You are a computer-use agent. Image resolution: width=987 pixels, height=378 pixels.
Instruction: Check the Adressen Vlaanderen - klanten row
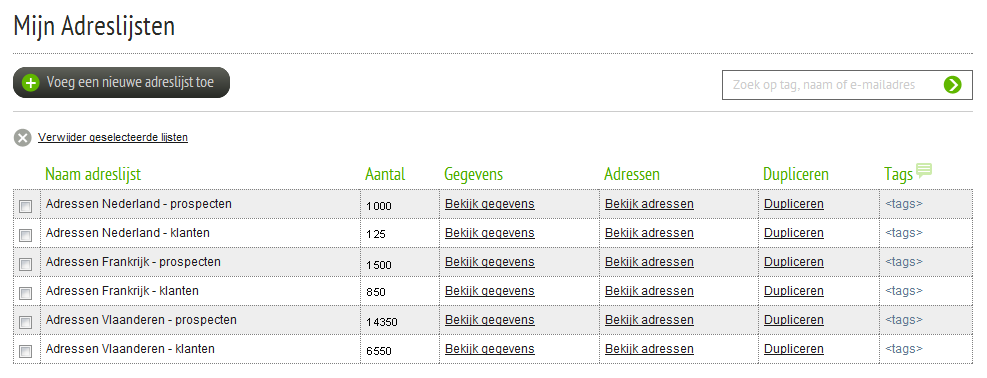(26, 351)
